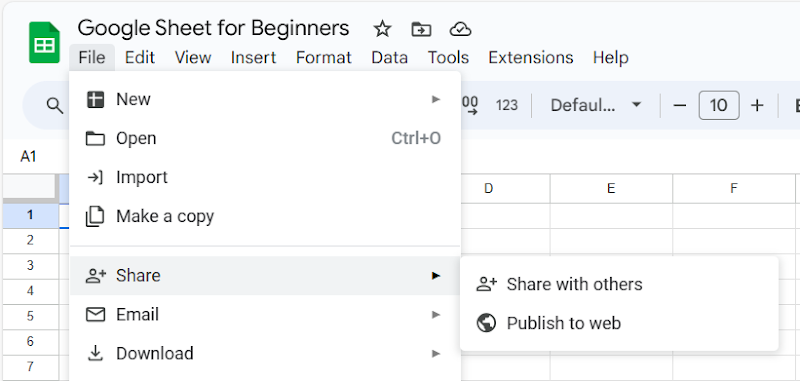Expand the Download submenu entry
800x381 pixels.
[265, 353]
